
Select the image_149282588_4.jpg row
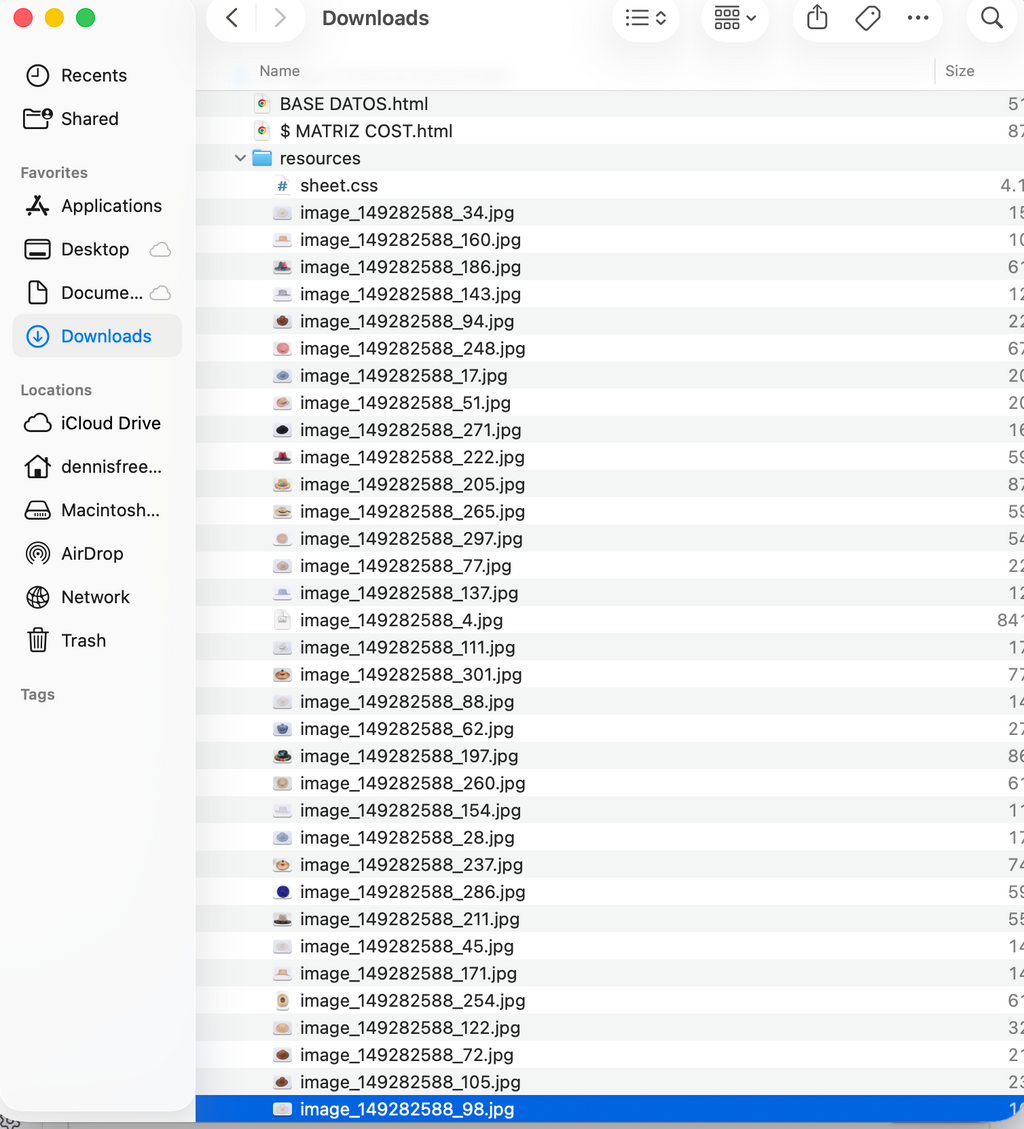(x=609, y=620)
